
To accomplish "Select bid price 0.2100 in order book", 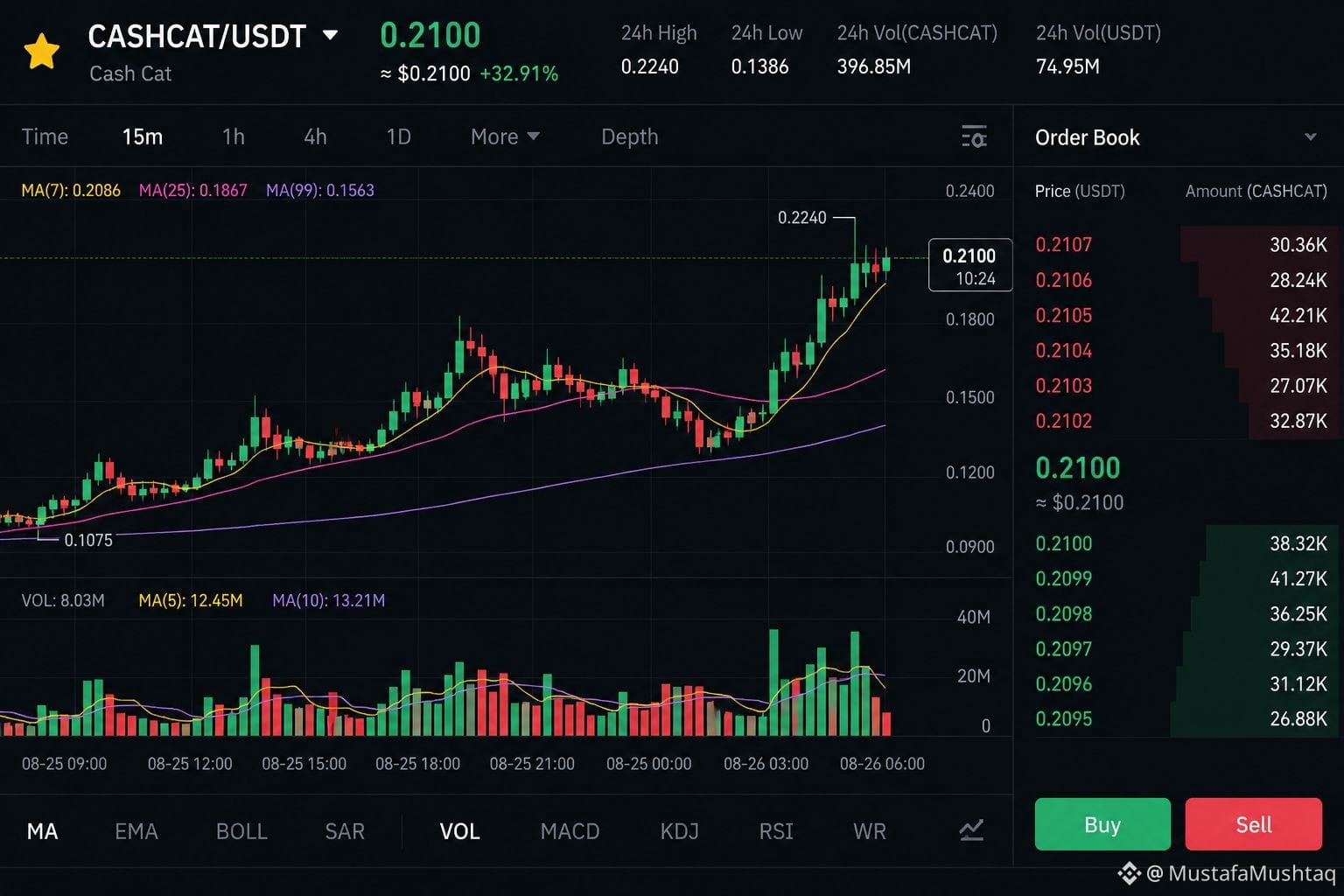I will [1064, 543].
